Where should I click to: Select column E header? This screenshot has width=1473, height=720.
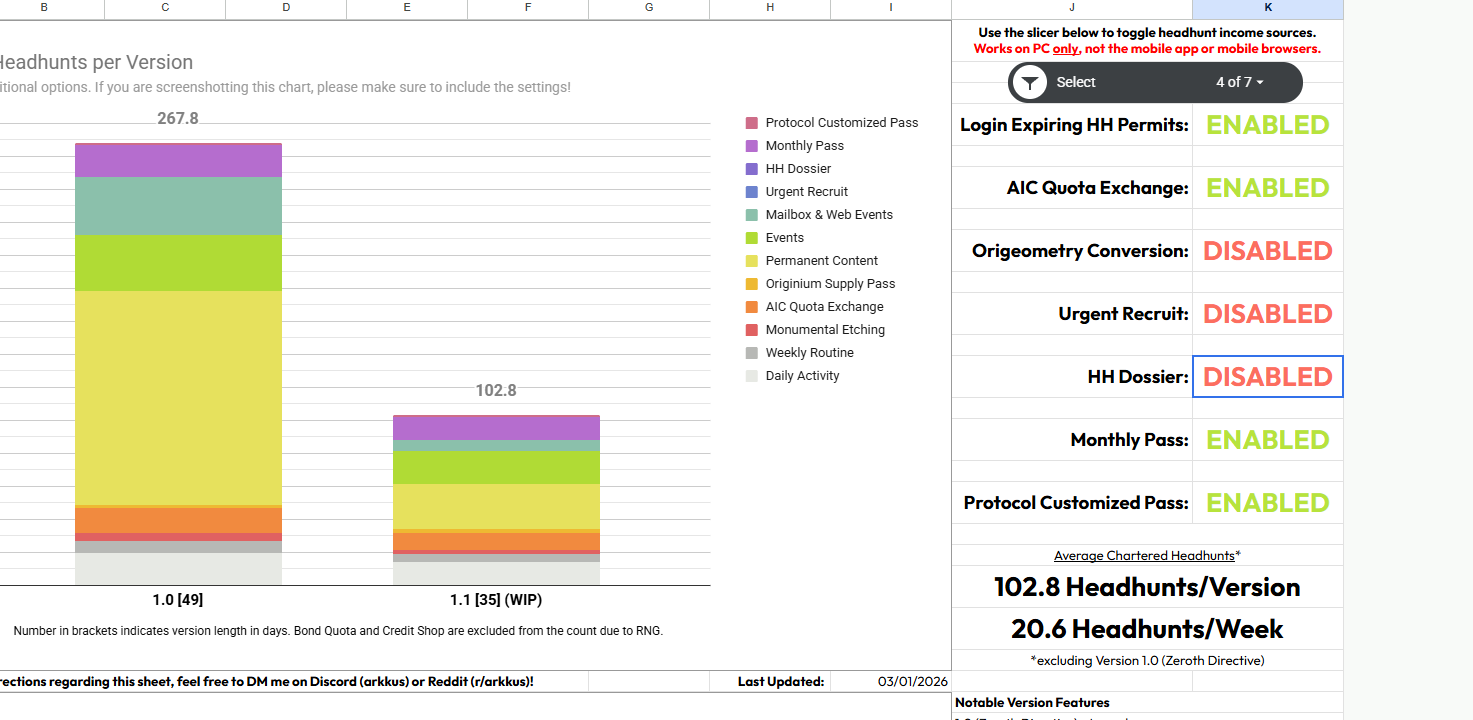point(407,8)
